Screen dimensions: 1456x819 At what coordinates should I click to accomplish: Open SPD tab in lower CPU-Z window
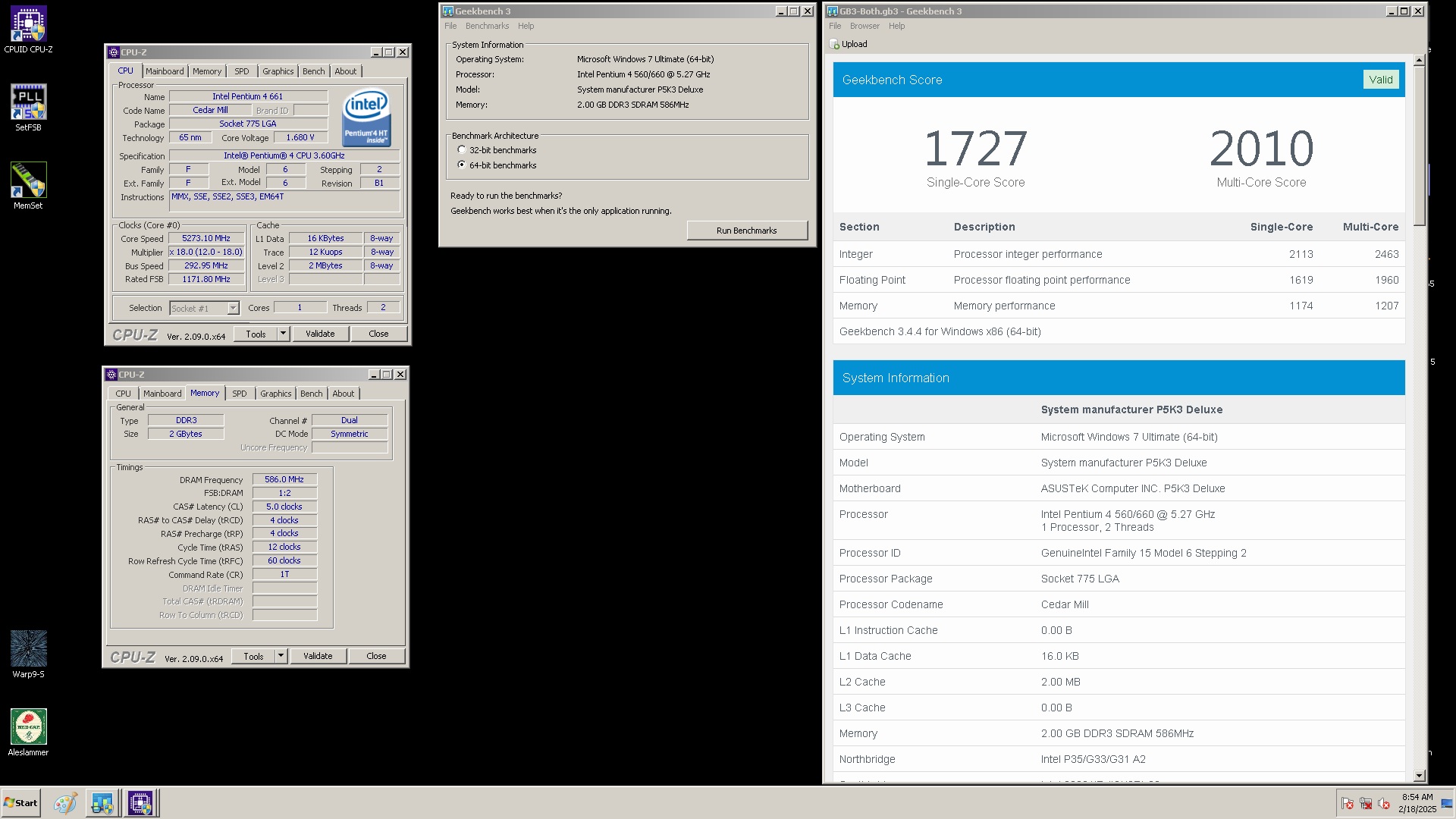click(239, 394)
